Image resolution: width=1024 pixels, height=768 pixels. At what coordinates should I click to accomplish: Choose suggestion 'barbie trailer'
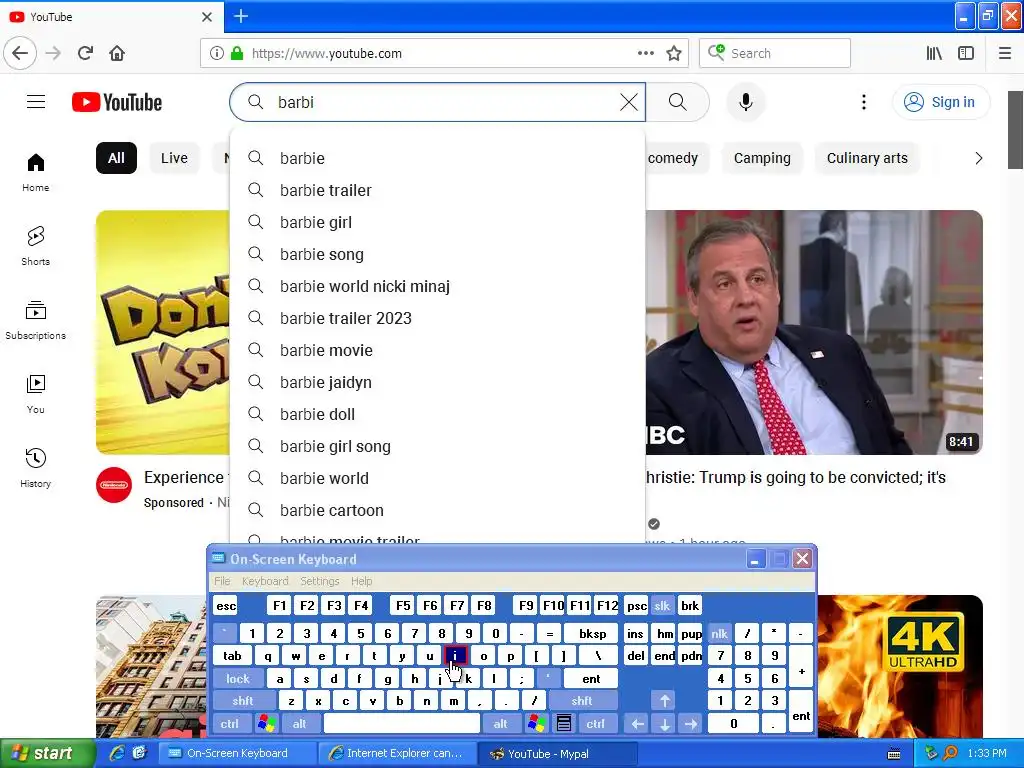(x=438, y=190)
